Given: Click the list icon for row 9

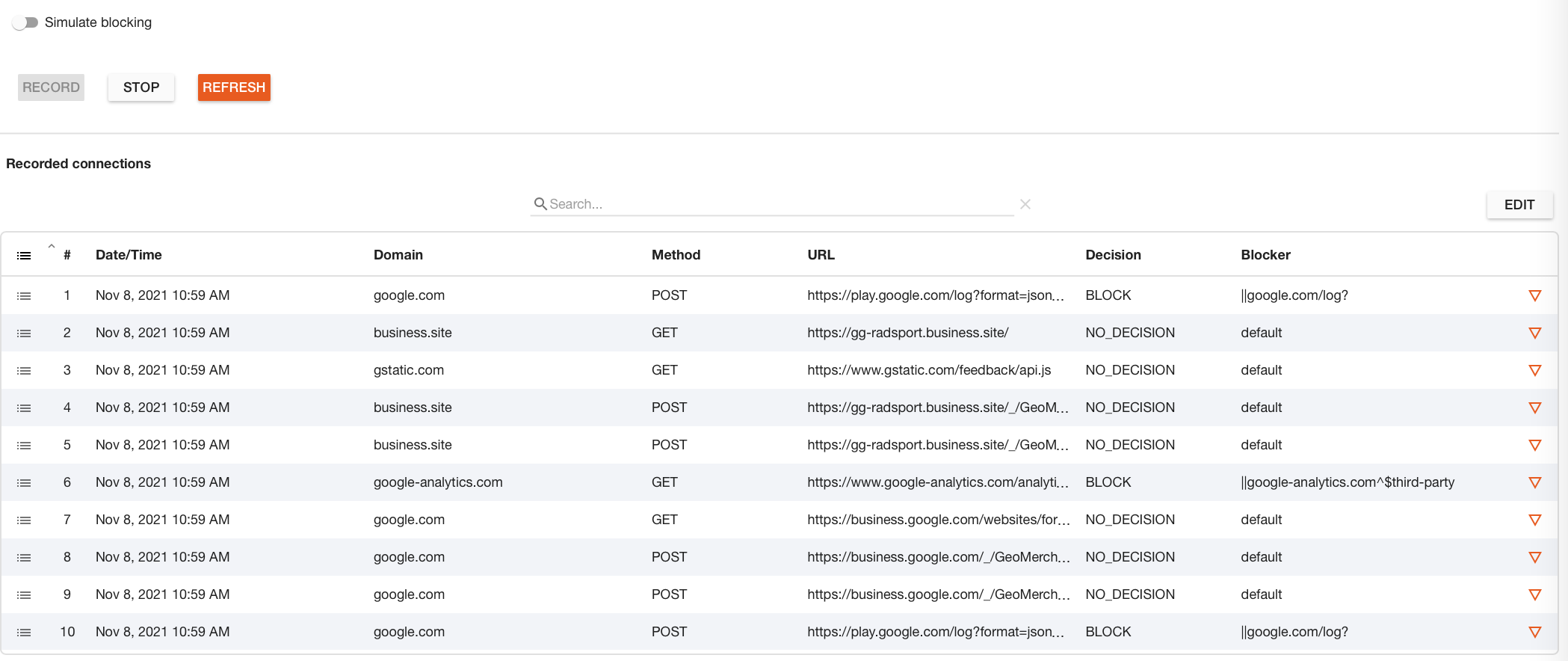Looking at the screenshot, I should pyautogui.click(x=24, y=595).
